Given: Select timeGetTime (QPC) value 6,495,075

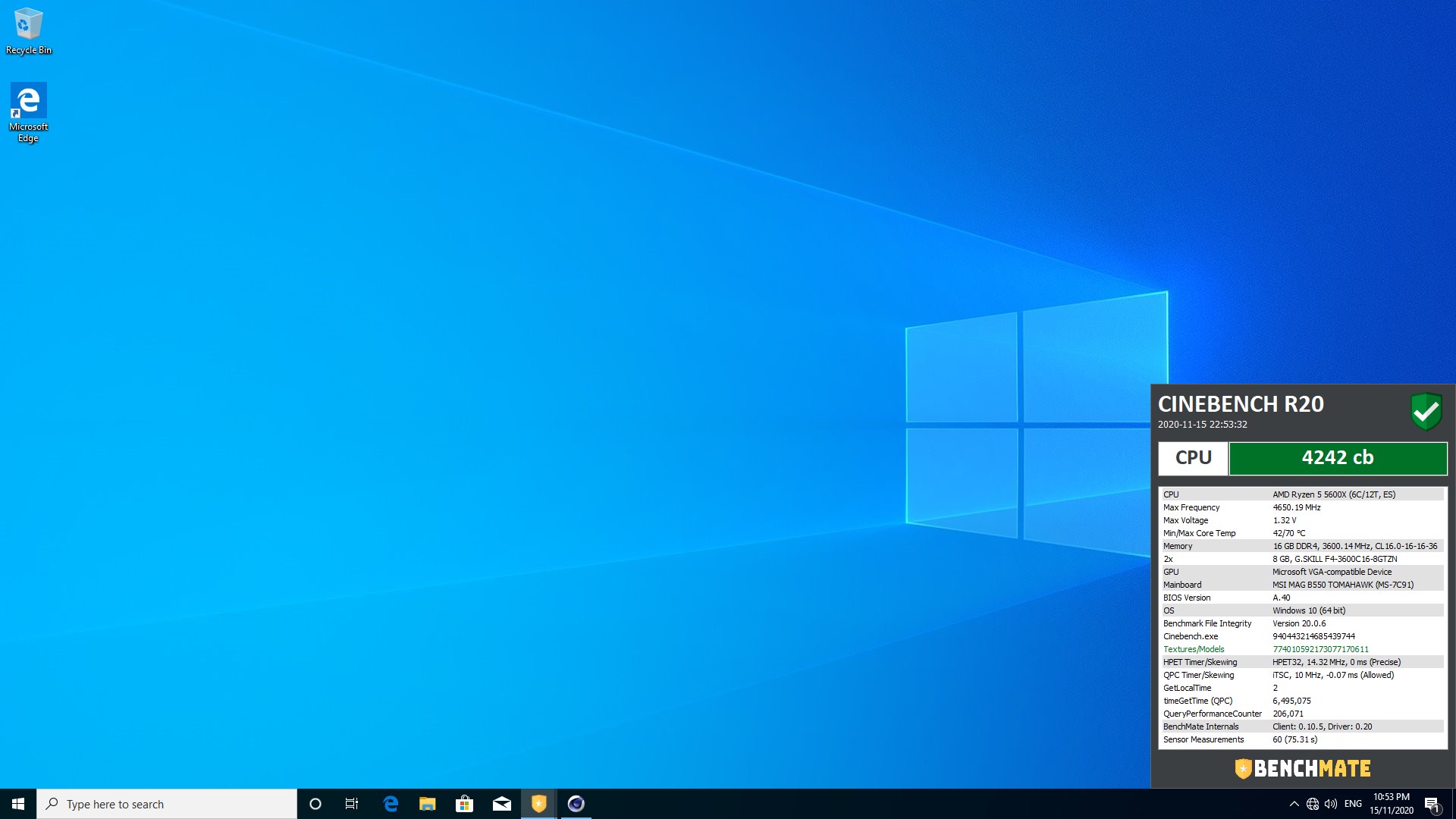Looking at the screenshot, I should (x=1291, y=701).
